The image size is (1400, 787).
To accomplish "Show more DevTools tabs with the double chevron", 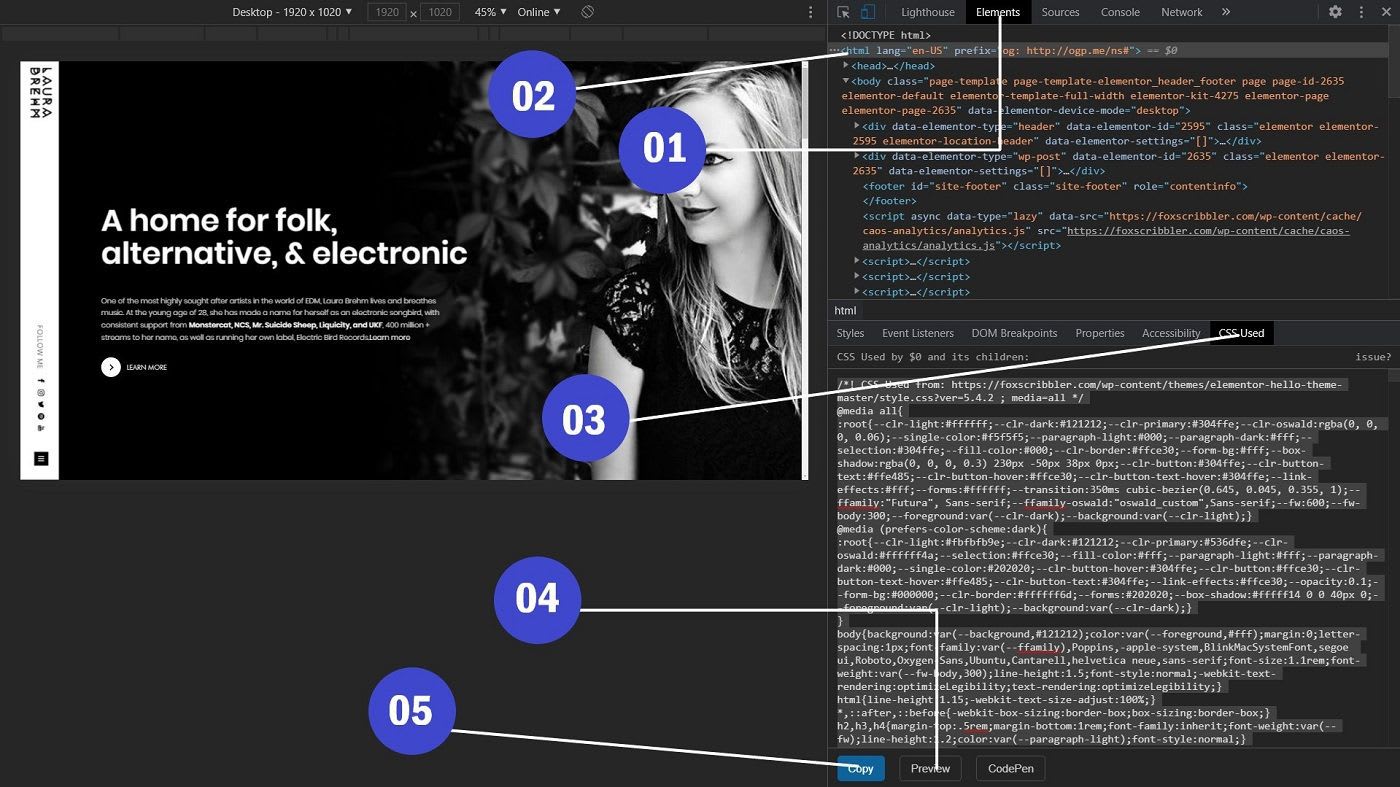I will [1226, 12].
